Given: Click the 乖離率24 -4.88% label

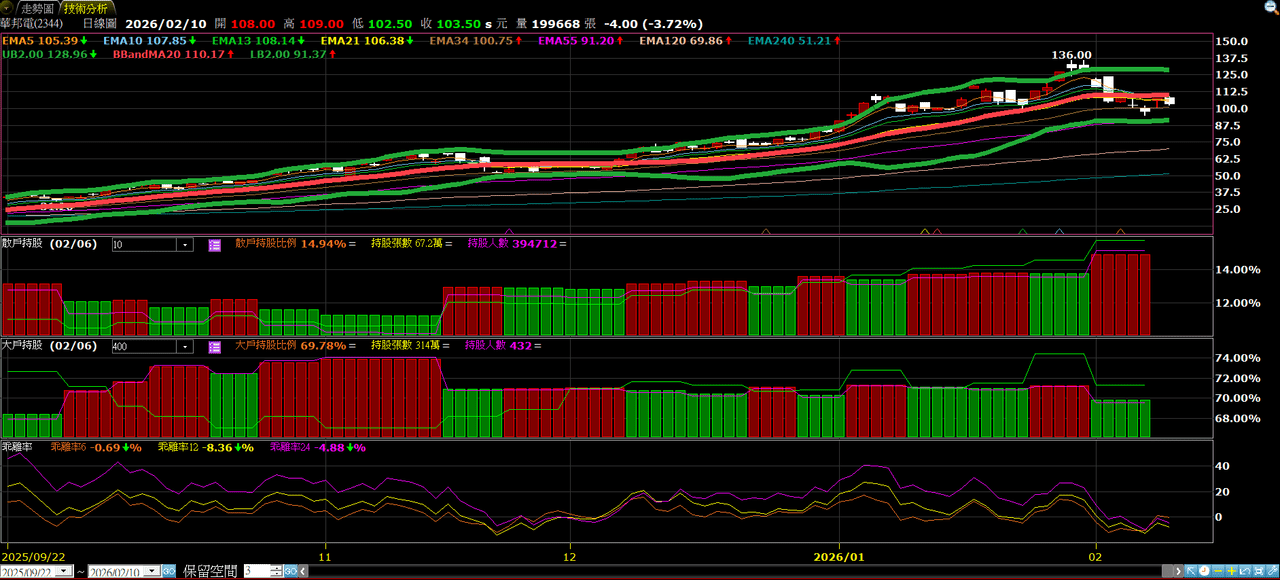Looking at the screenshot, I should pos(318,448).
